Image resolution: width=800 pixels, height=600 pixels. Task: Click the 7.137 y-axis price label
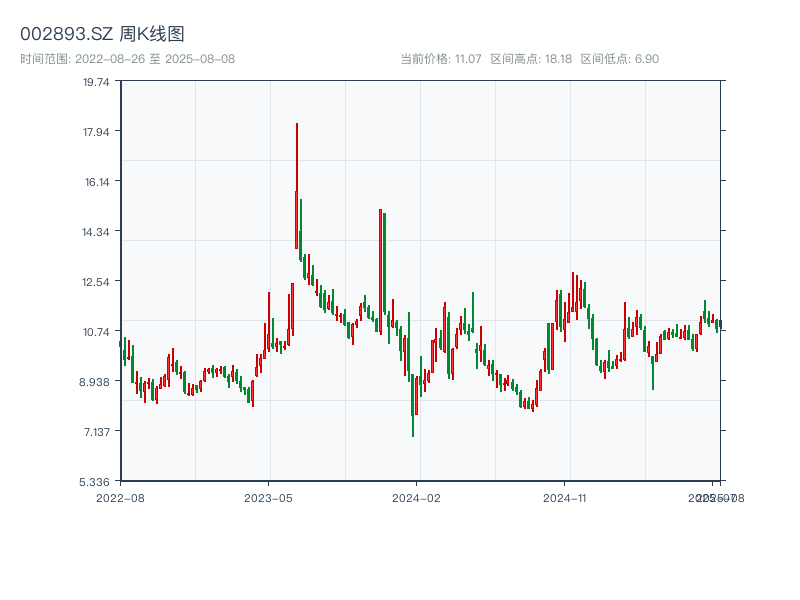[96, 432]
